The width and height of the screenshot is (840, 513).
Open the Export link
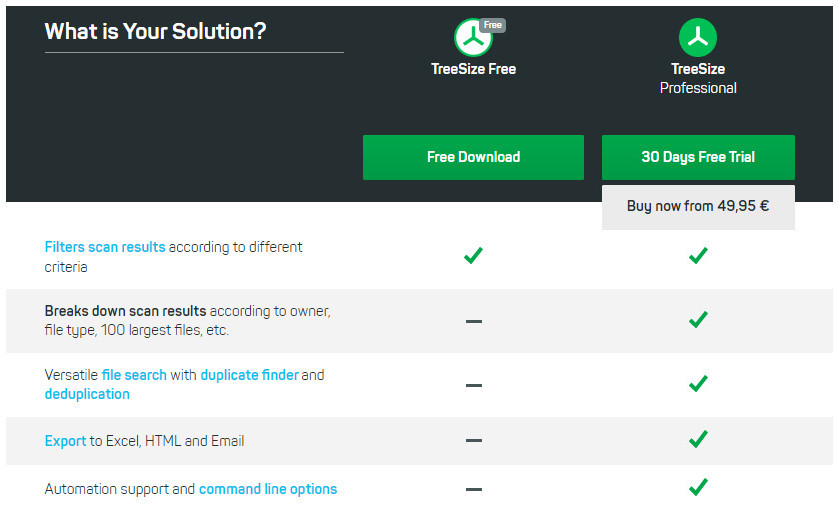pyautogui.click(x=65, y=441)
